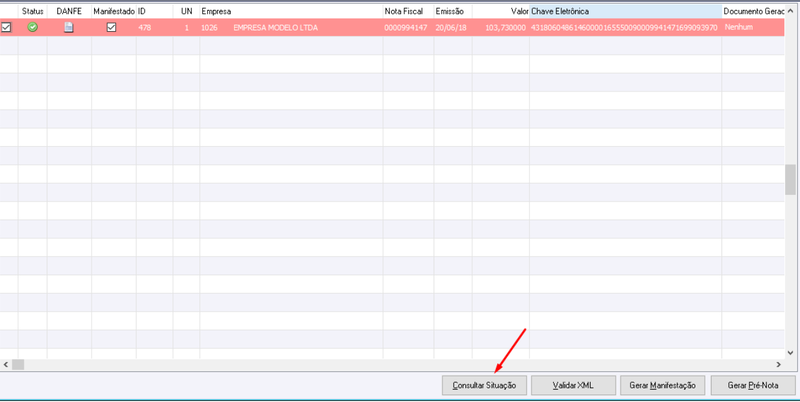Sort by the Manifestado column header
Viewport: 800px width, 402px height.
pyautogui.click(x=114, y=11)
